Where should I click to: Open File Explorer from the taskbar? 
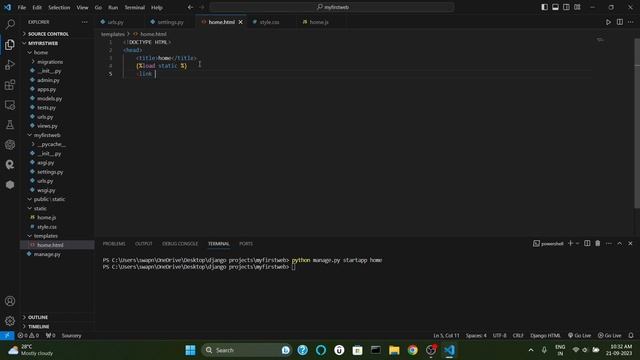394,350
